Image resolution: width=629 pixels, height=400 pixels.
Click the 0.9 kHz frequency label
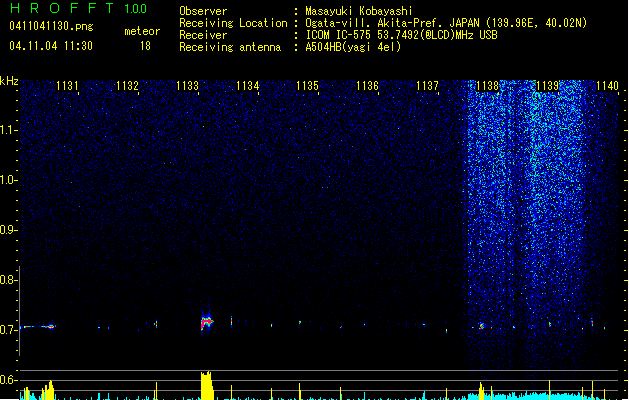(x=8, y=230)
